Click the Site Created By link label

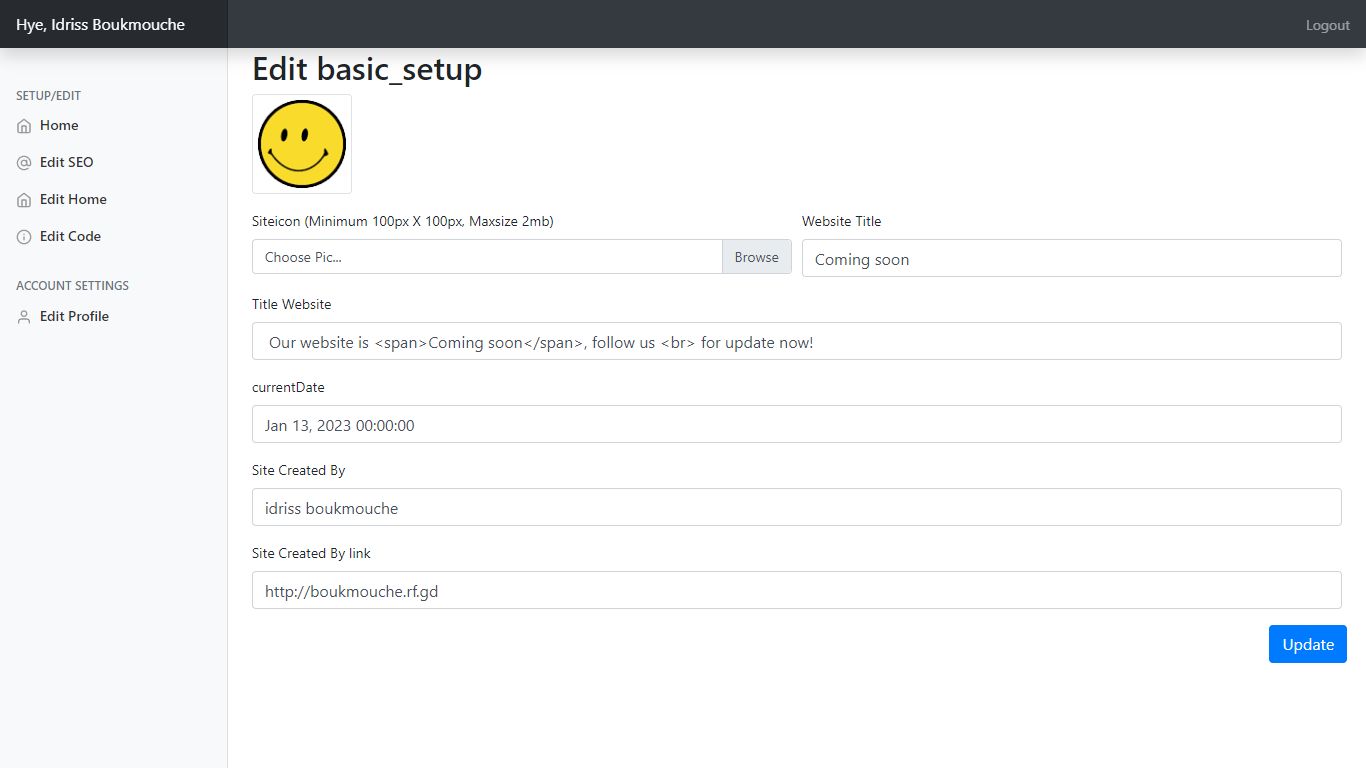point(312,553)
